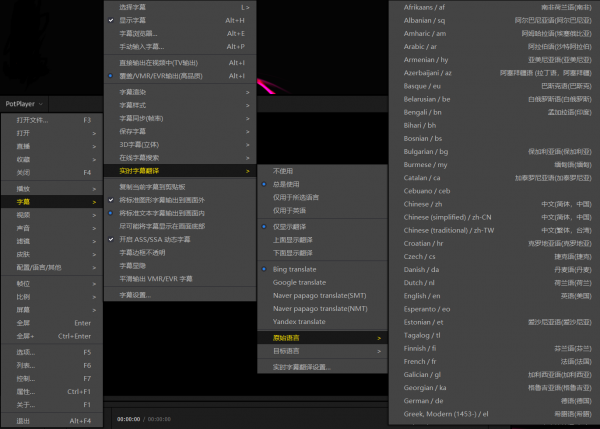Expand the 收藏 submenu
Viewport: 600px width, 429px height.
pos(52,160)
